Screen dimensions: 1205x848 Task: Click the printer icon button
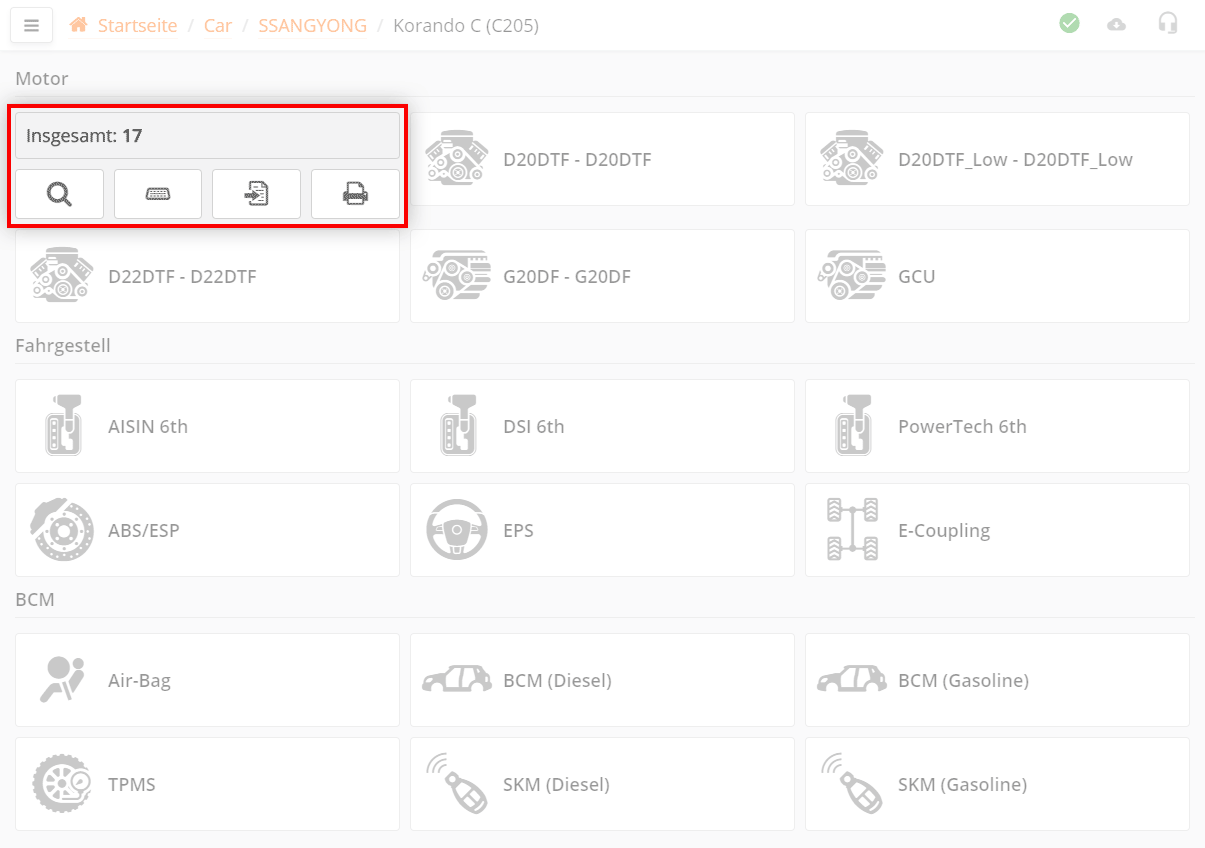click(355, 194)
